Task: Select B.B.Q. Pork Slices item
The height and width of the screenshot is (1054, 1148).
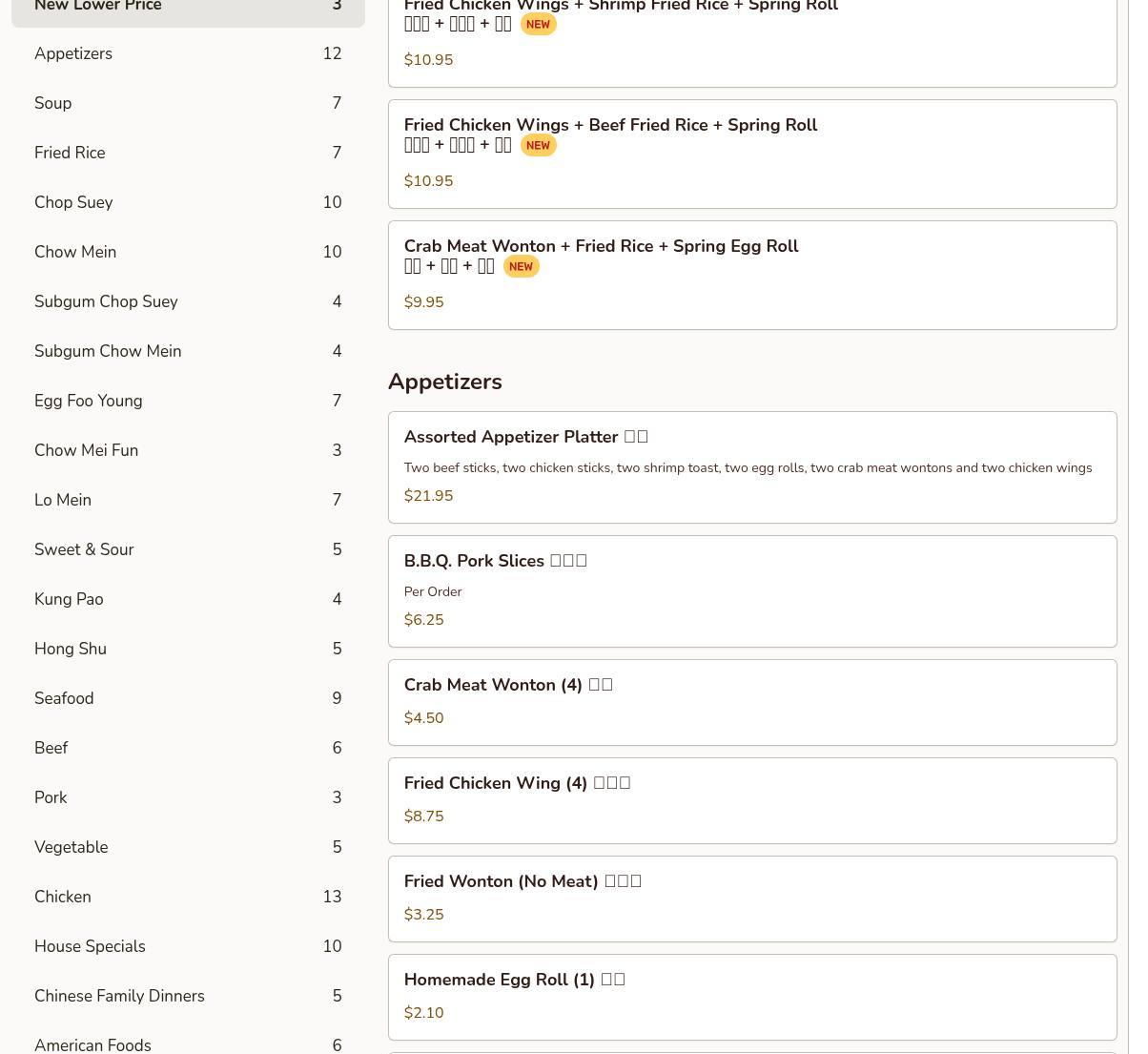Action: tap(751, 591)
